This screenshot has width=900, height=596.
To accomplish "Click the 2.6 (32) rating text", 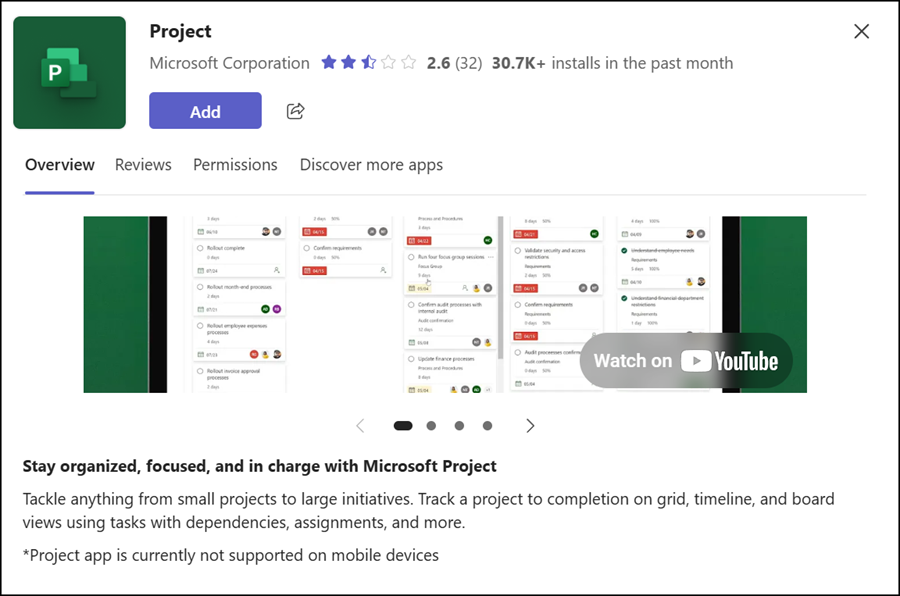I will tap(454, 63).
